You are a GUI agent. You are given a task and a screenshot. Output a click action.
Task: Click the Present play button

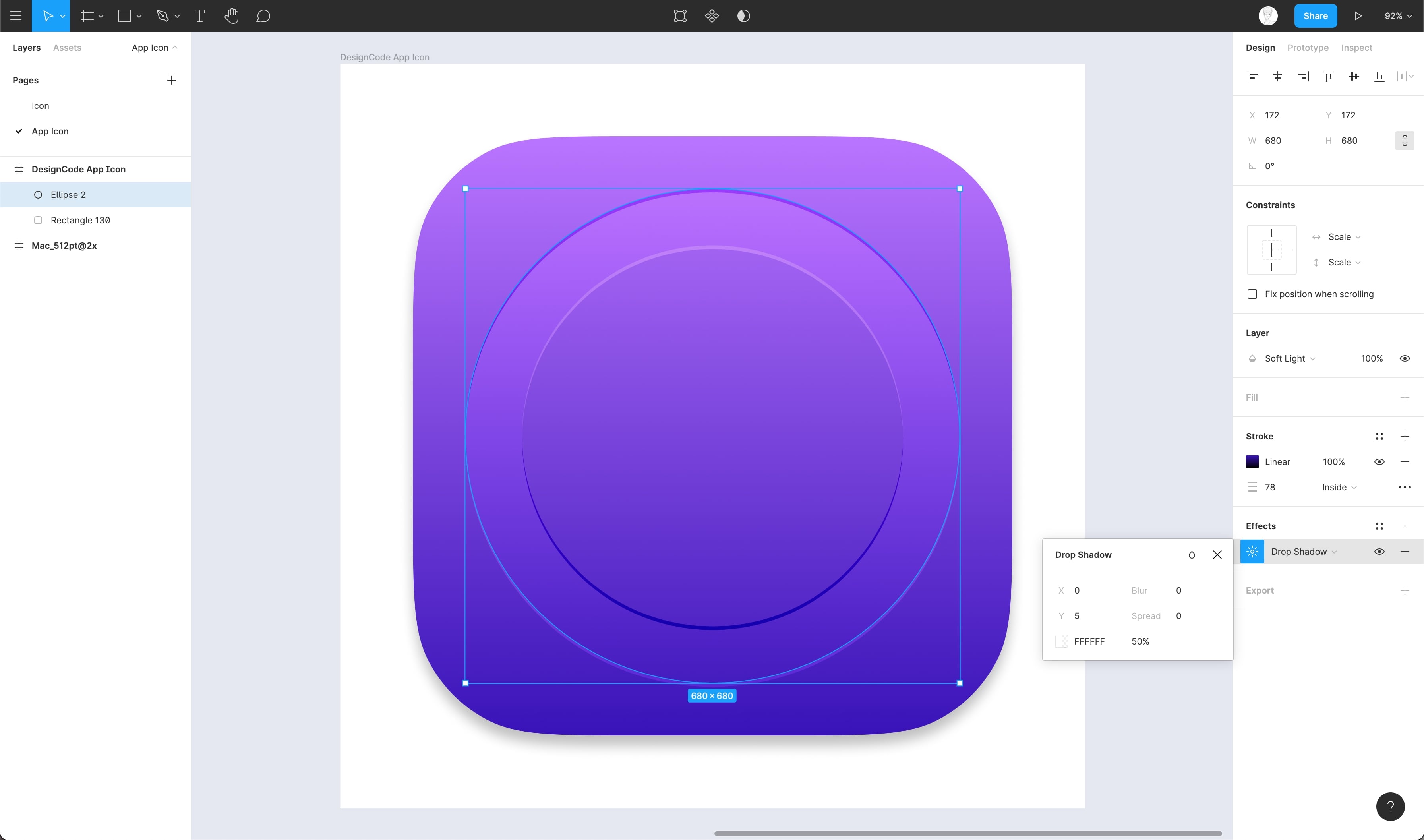pyautogui.click(x=1357, y=16)
